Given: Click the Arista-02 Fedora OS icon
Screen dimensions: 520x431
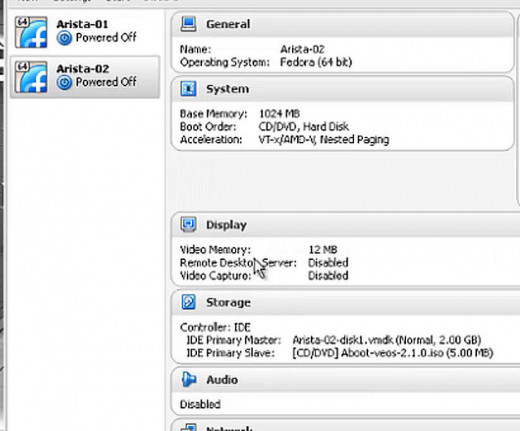Looking at the screenshot, I should [31, 77].
